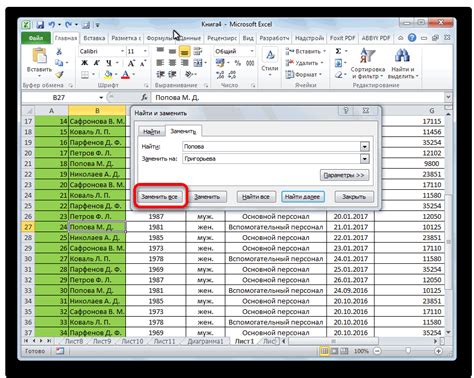This screenshot has width=474, height=378.
Task: Toggle Bold formatting (Ж)
Action: pos(85,63)
